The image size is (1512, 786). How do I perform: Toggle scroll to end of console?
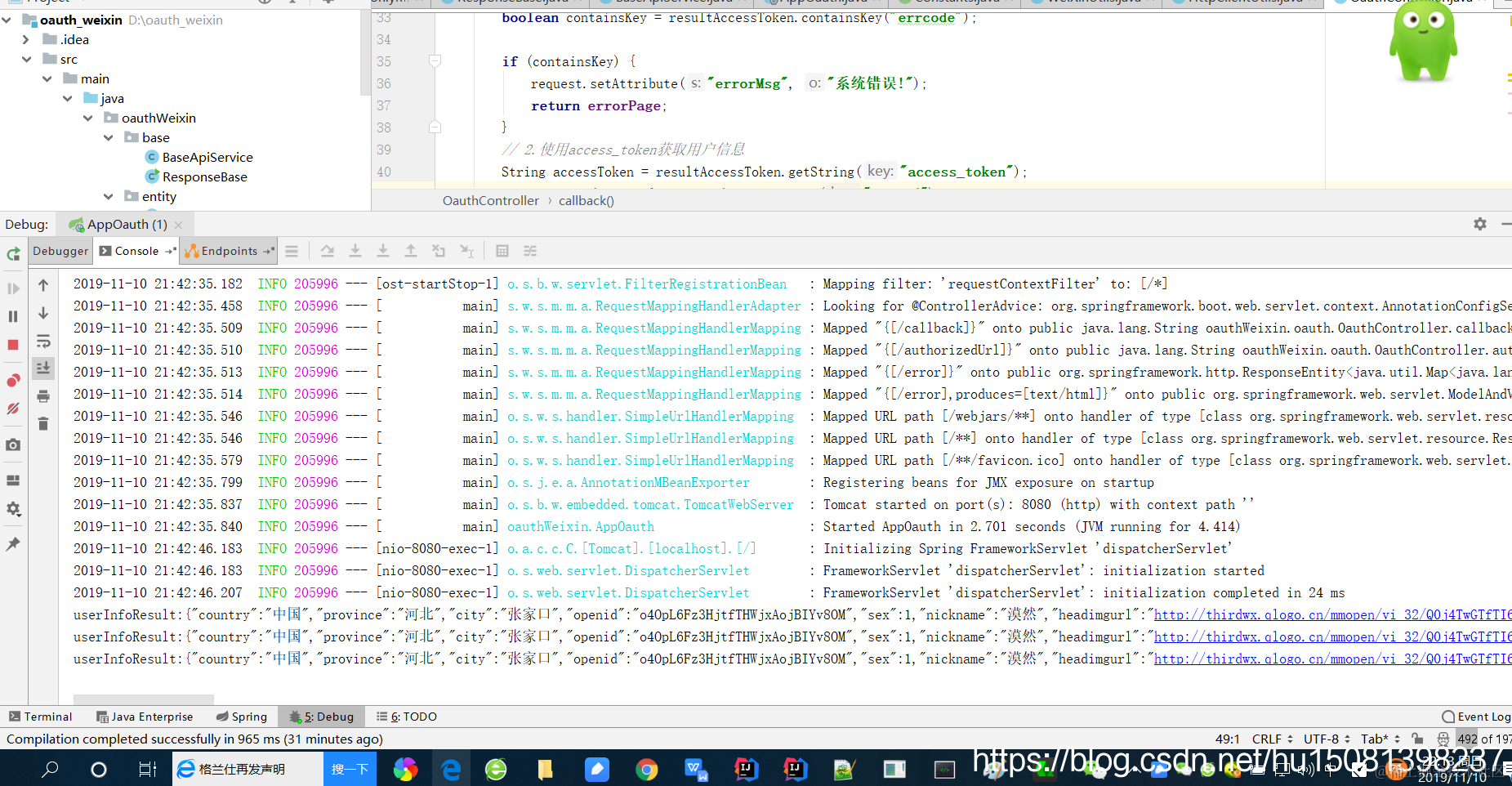click(x=43, y=368)
